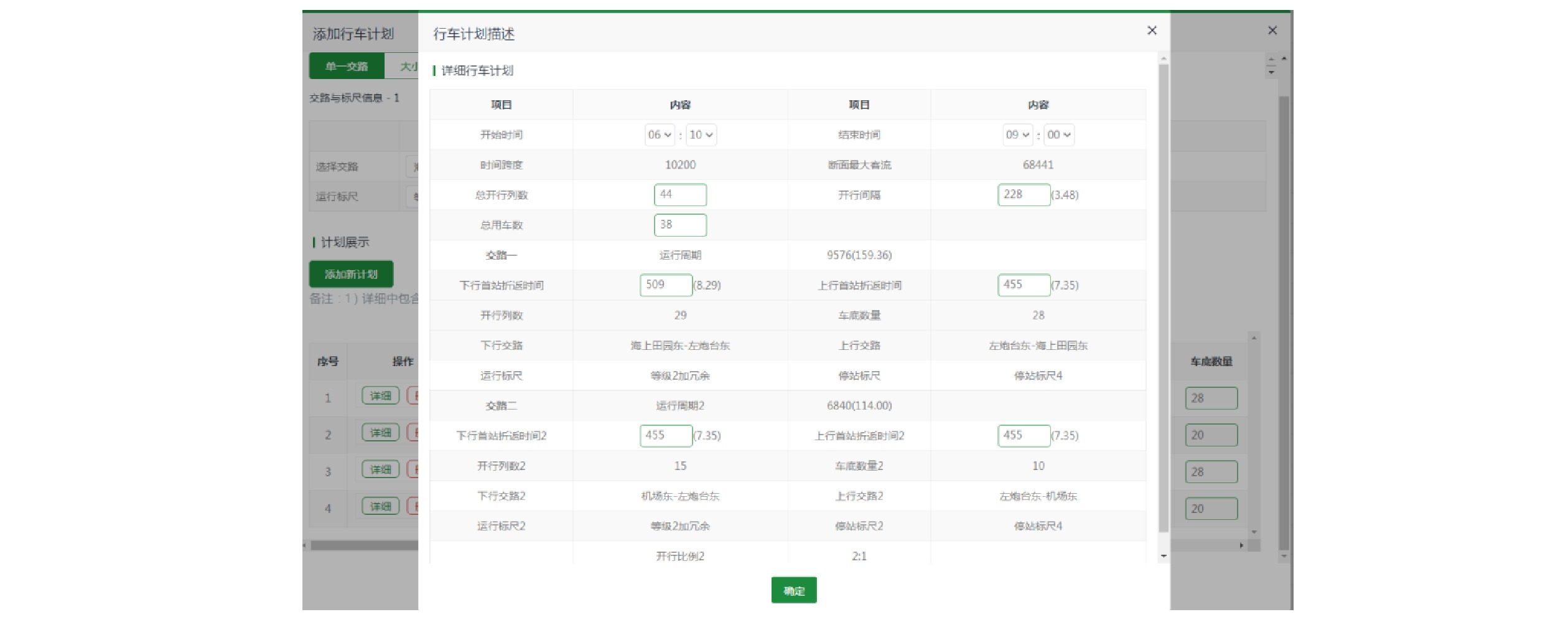Click the 添加新计划 button
This screenshot has height=617, width=1568.
tap(351, 274)
